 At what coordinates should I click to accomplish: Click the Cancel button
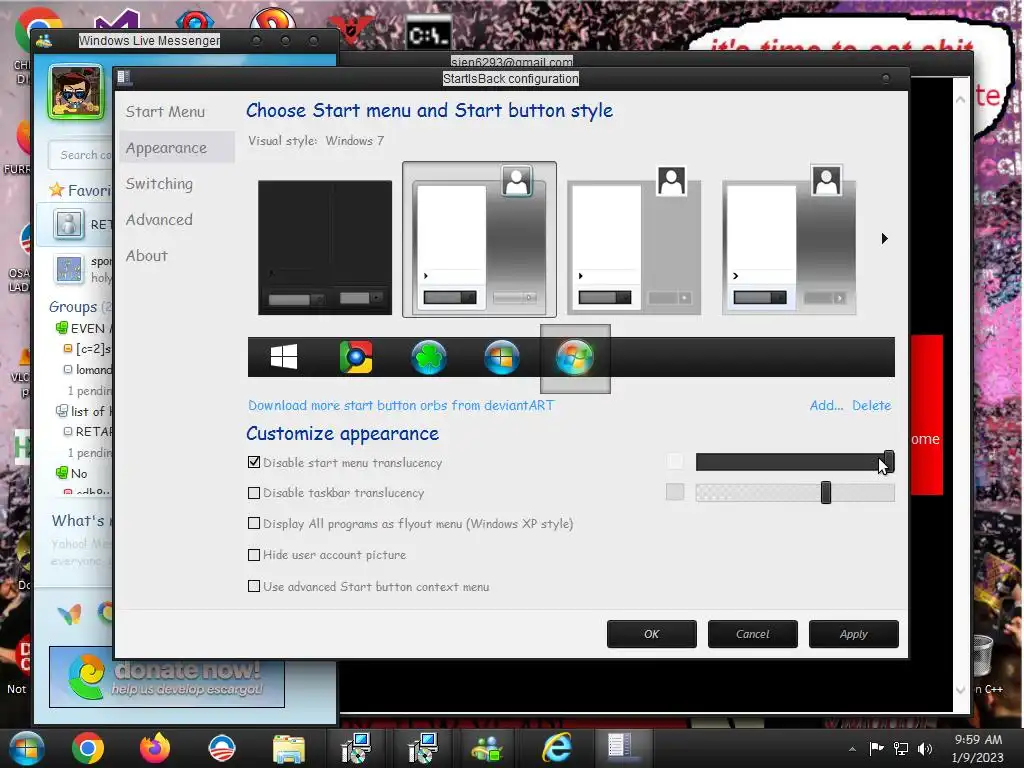coord(752,634)
